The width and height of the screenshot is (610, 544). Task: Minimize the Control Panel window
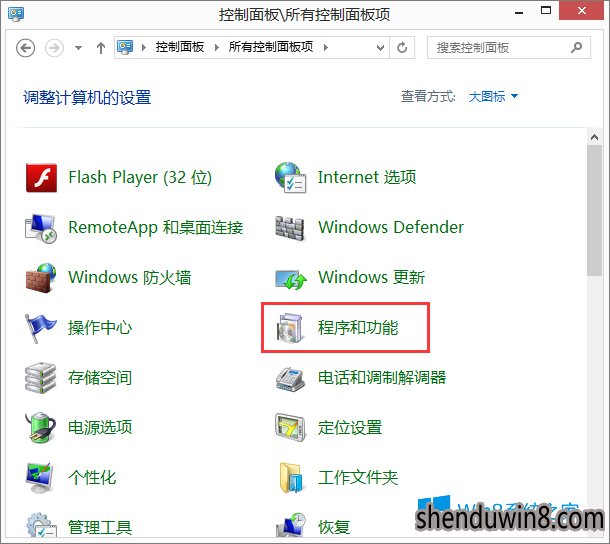519,12
